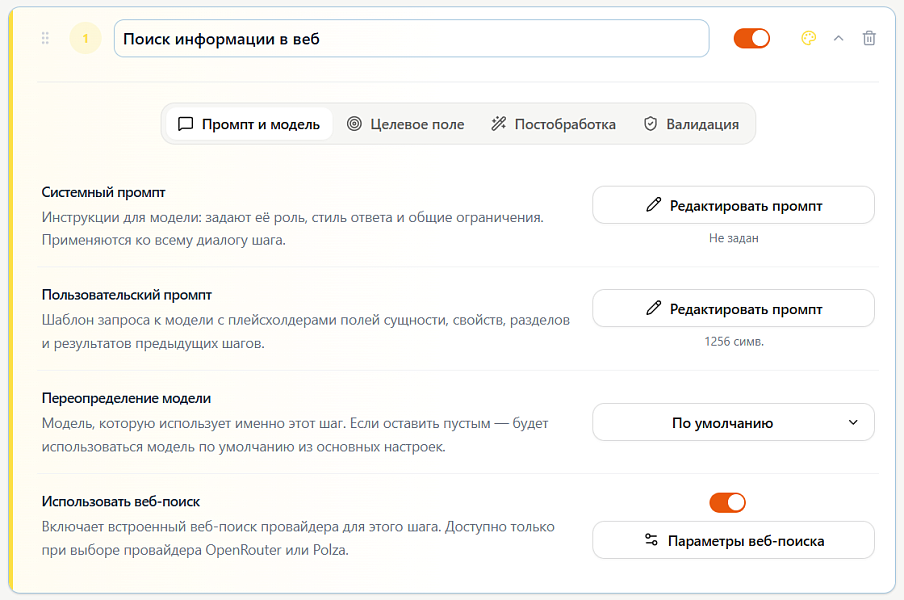Grab the step drag handle icon
904x600 pixels.
[45, 38]
